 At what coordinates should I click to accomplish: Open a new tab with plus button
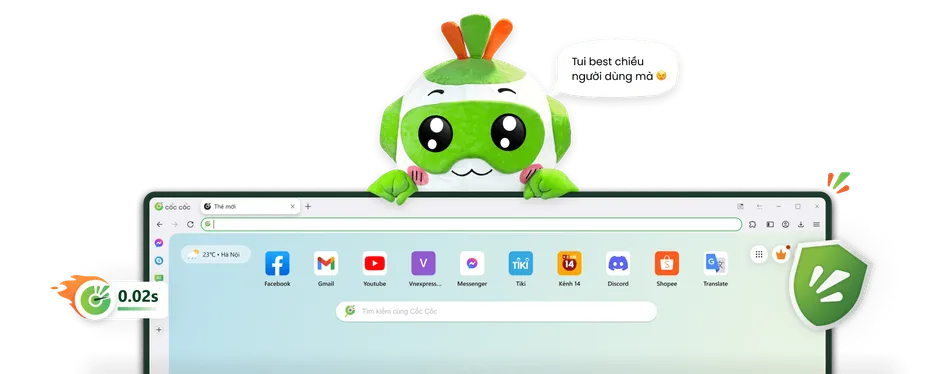tap(308, 206)
